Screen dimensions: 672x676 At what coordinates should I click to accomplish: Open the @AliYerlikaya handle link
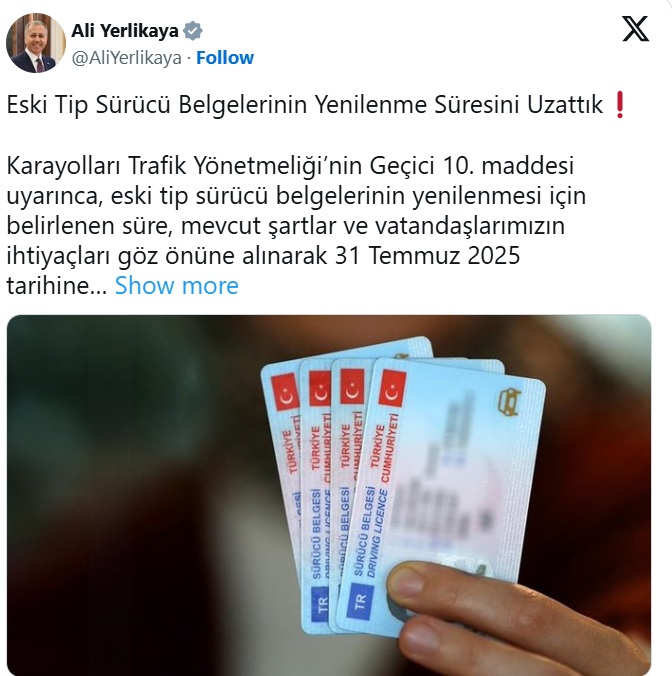pos(126,58)
